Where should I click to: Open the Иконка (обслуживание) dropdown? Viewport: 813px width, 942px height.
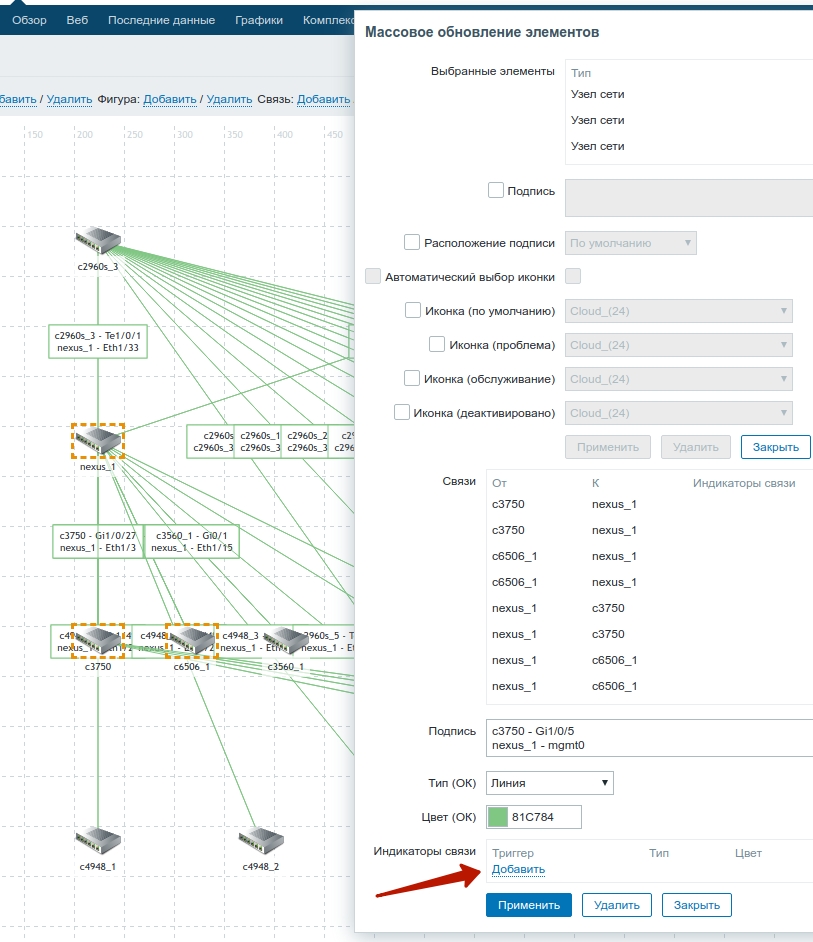coord(679,379)
